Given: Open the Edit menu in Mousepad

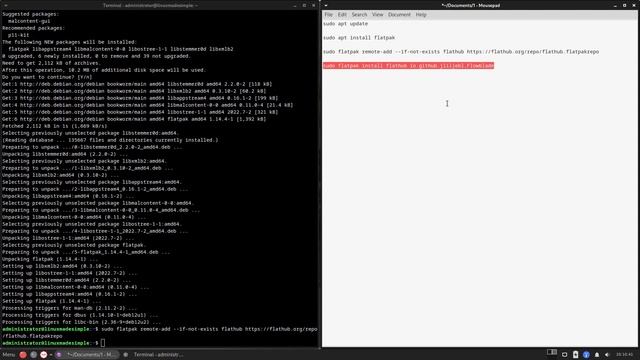Looking at the screenshot, I should coord(342,15).
